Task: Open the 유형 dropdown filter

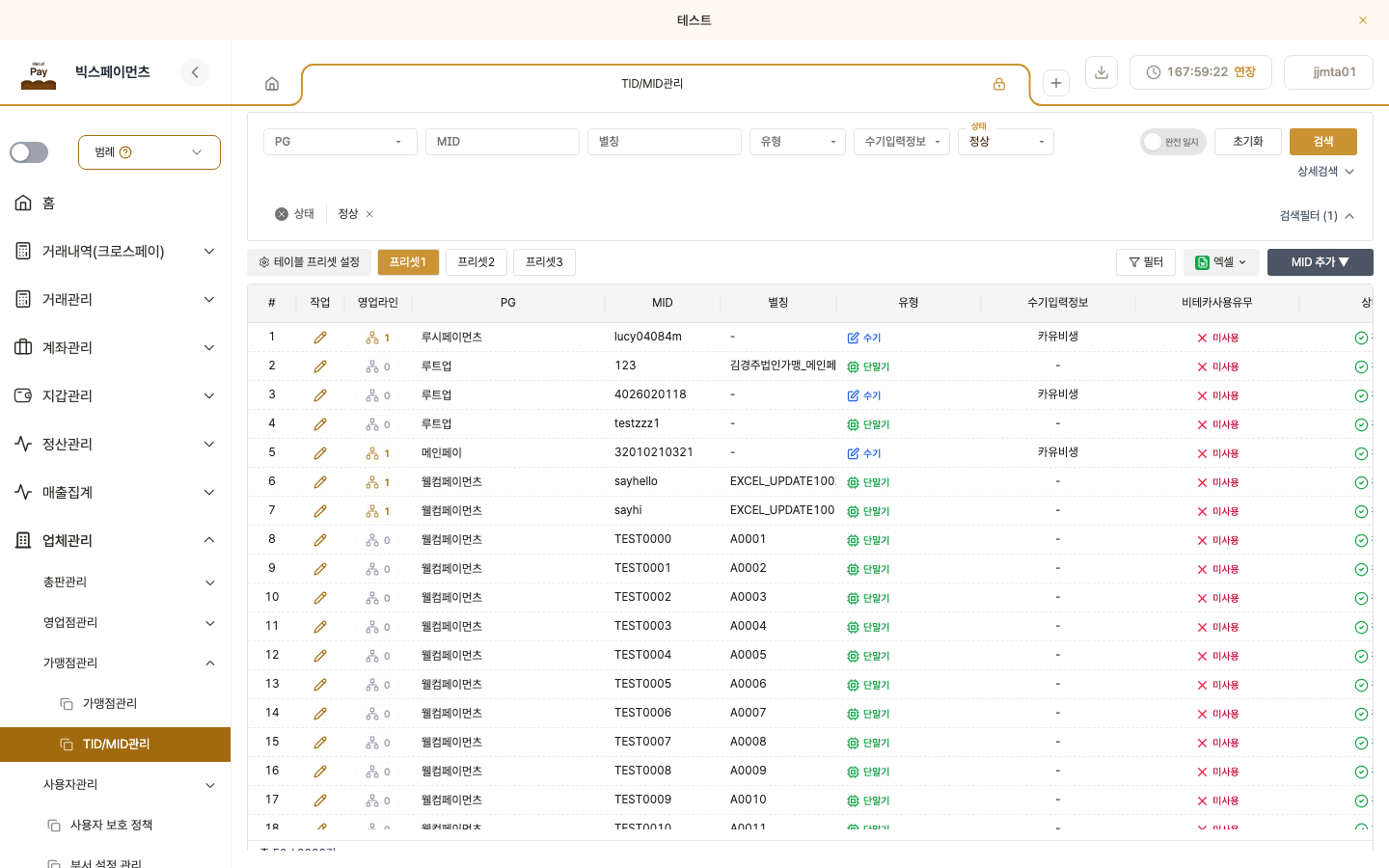Action: click(x=798, y=142)
